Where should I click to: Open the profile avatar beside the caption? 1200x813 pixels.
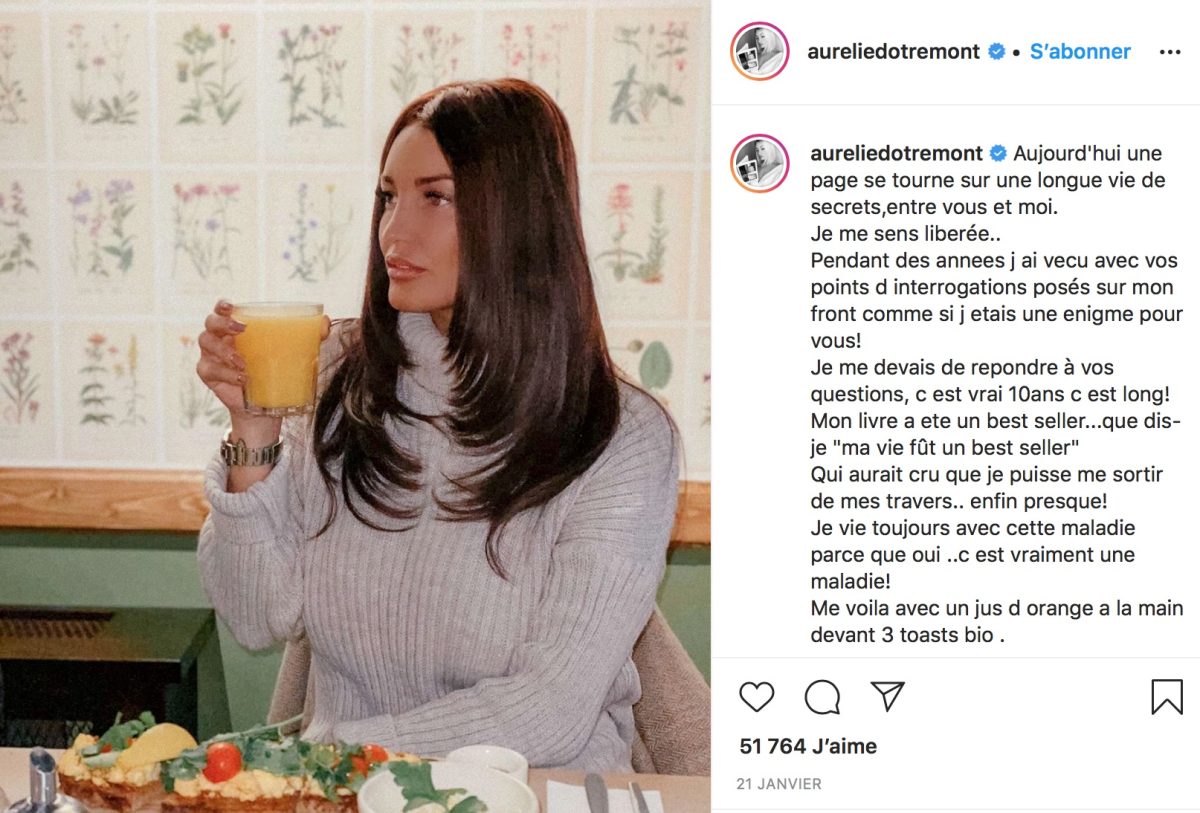tap(760, 163)
